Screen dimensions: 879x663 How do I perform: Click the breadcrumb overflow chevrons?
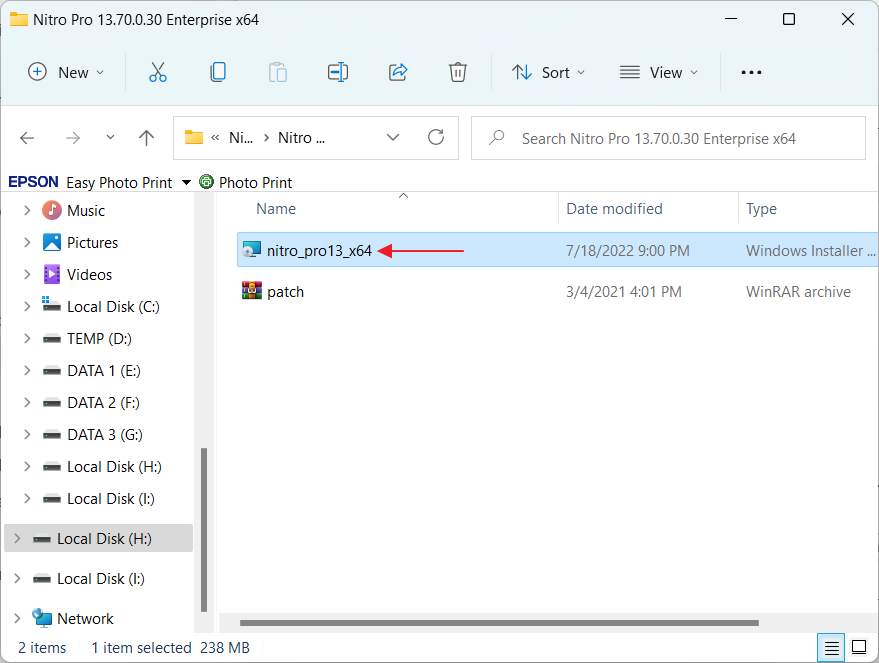pos(215,138)
